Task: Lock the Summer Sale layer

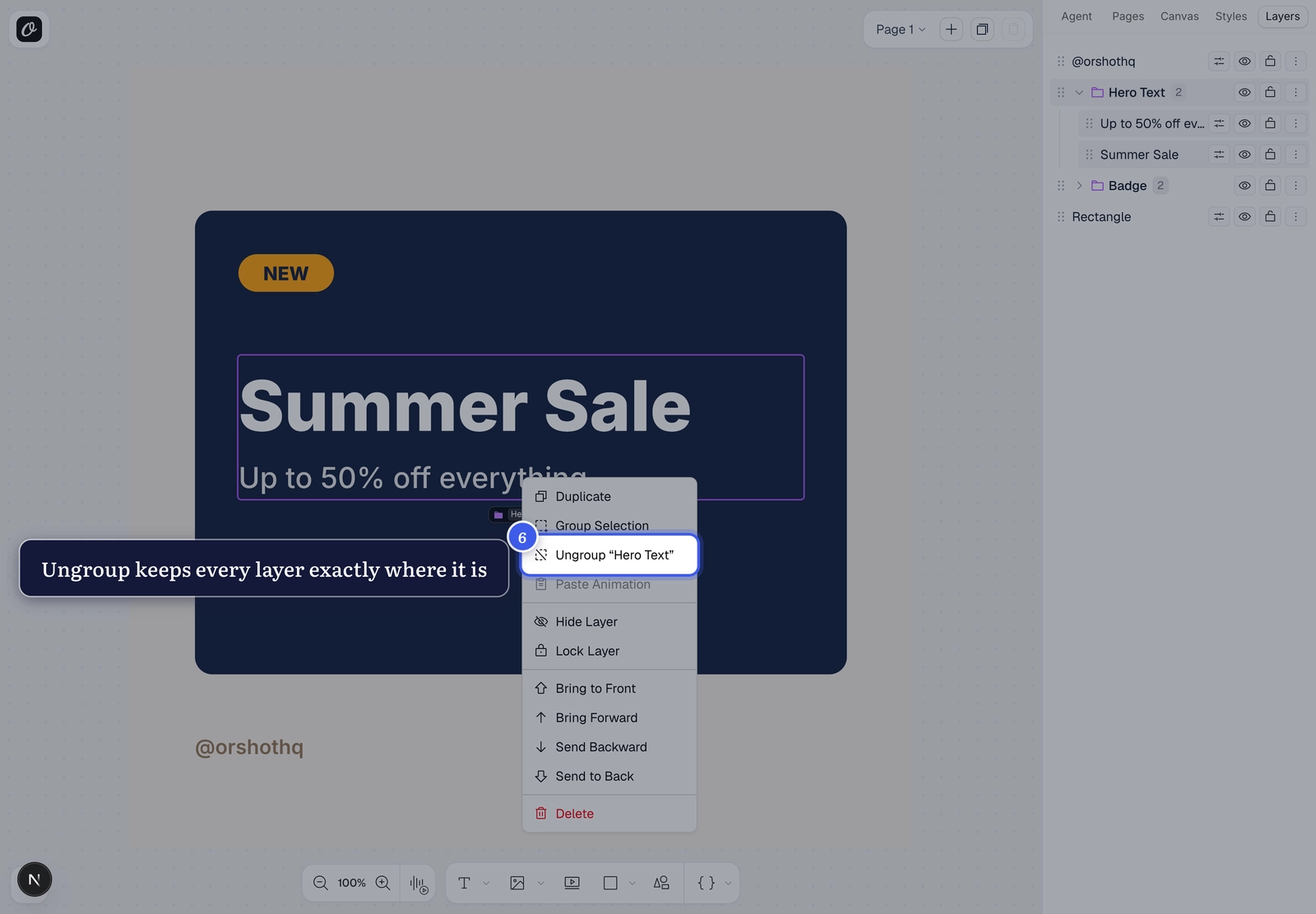Action: (1270, 155)
